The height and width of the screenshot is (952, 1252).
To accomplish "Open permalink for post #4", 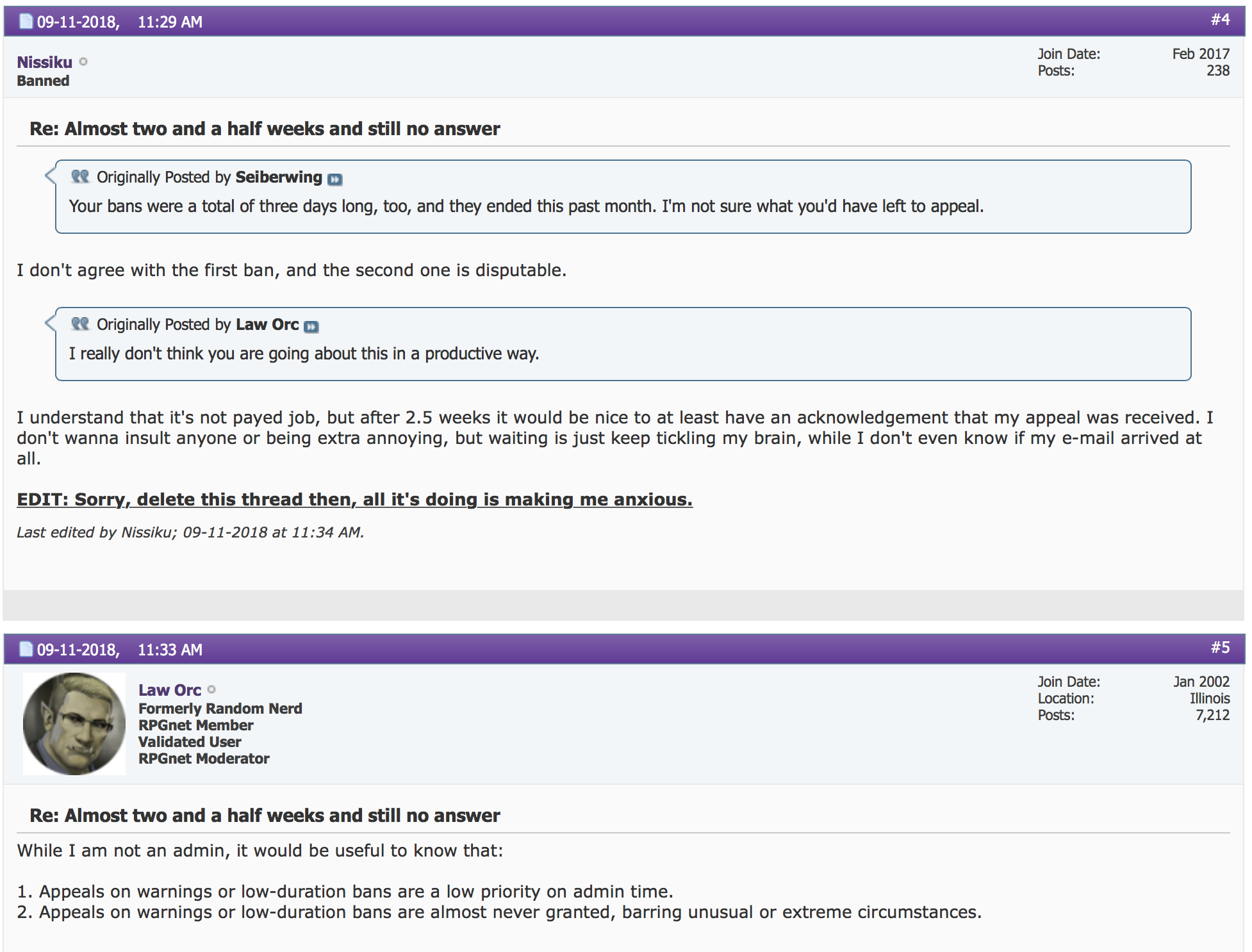I will coord(1220,20).
